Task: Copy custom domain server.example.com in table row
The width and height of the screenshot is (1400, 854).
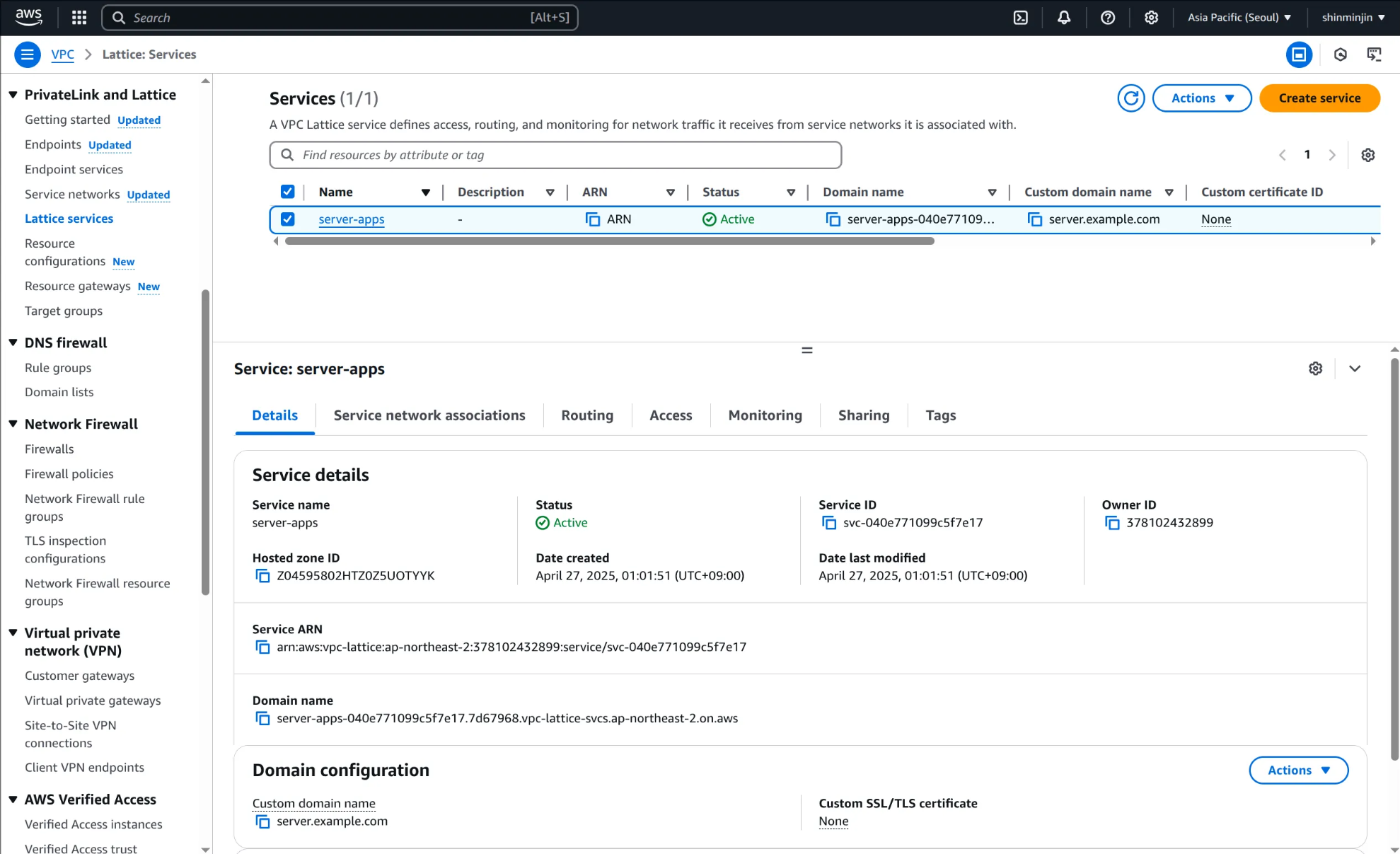Action: (1035, 219)
